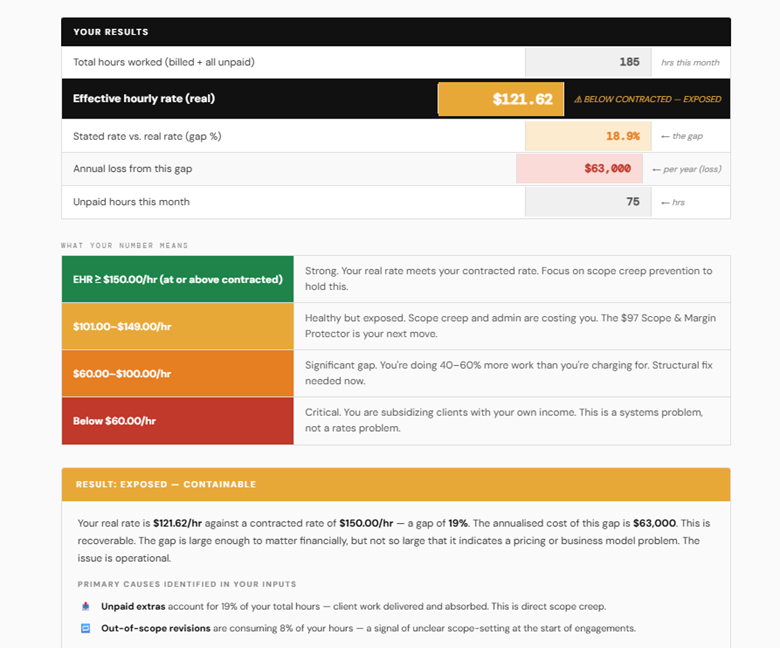This screenshot has height=648, width=780.
Task: Click the 'Result: Exposed — Containable' banner
Action: tap(395, 484)
